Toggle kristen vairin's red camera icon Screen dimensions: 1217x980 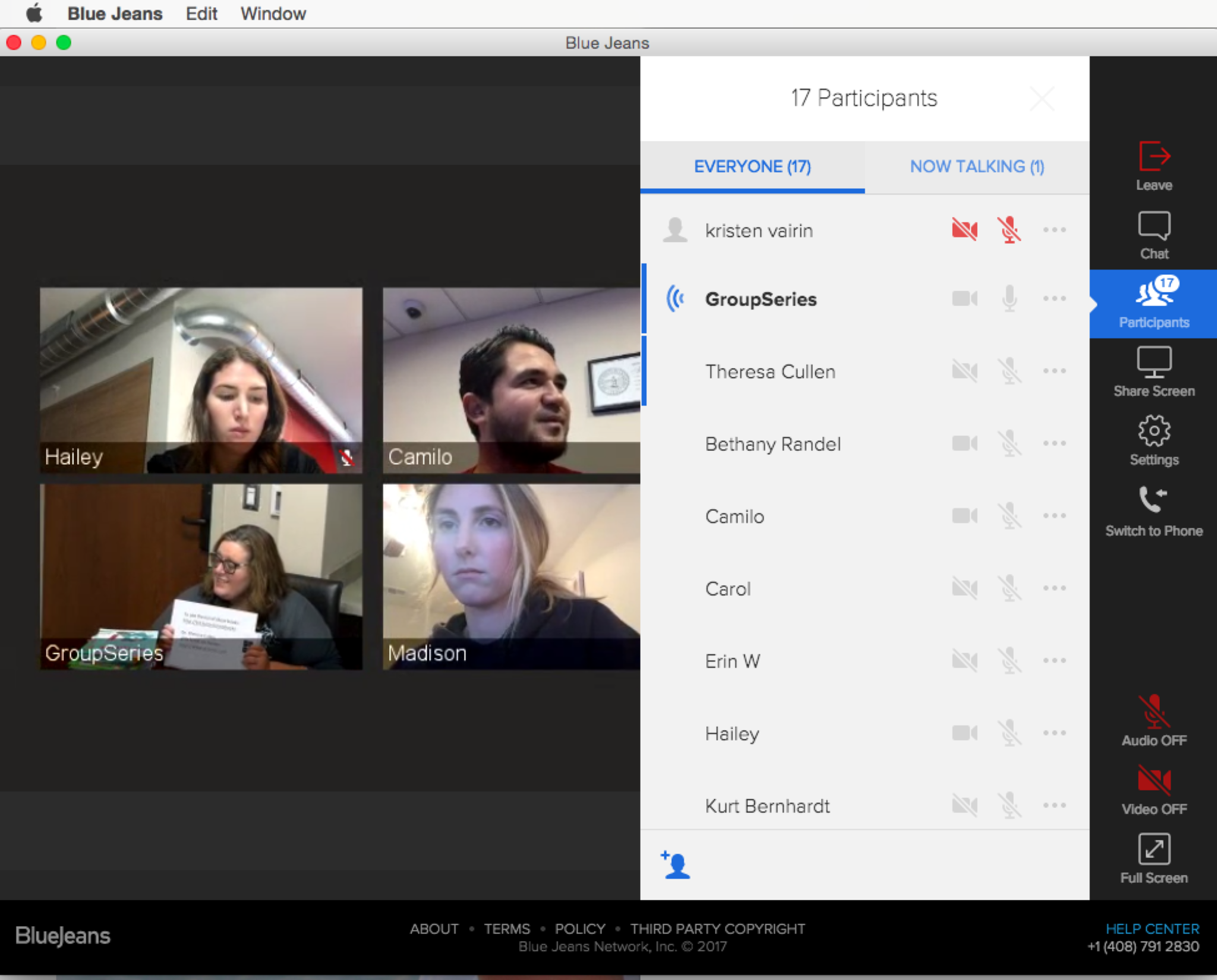pyautogui.click(x=964, y=230)
